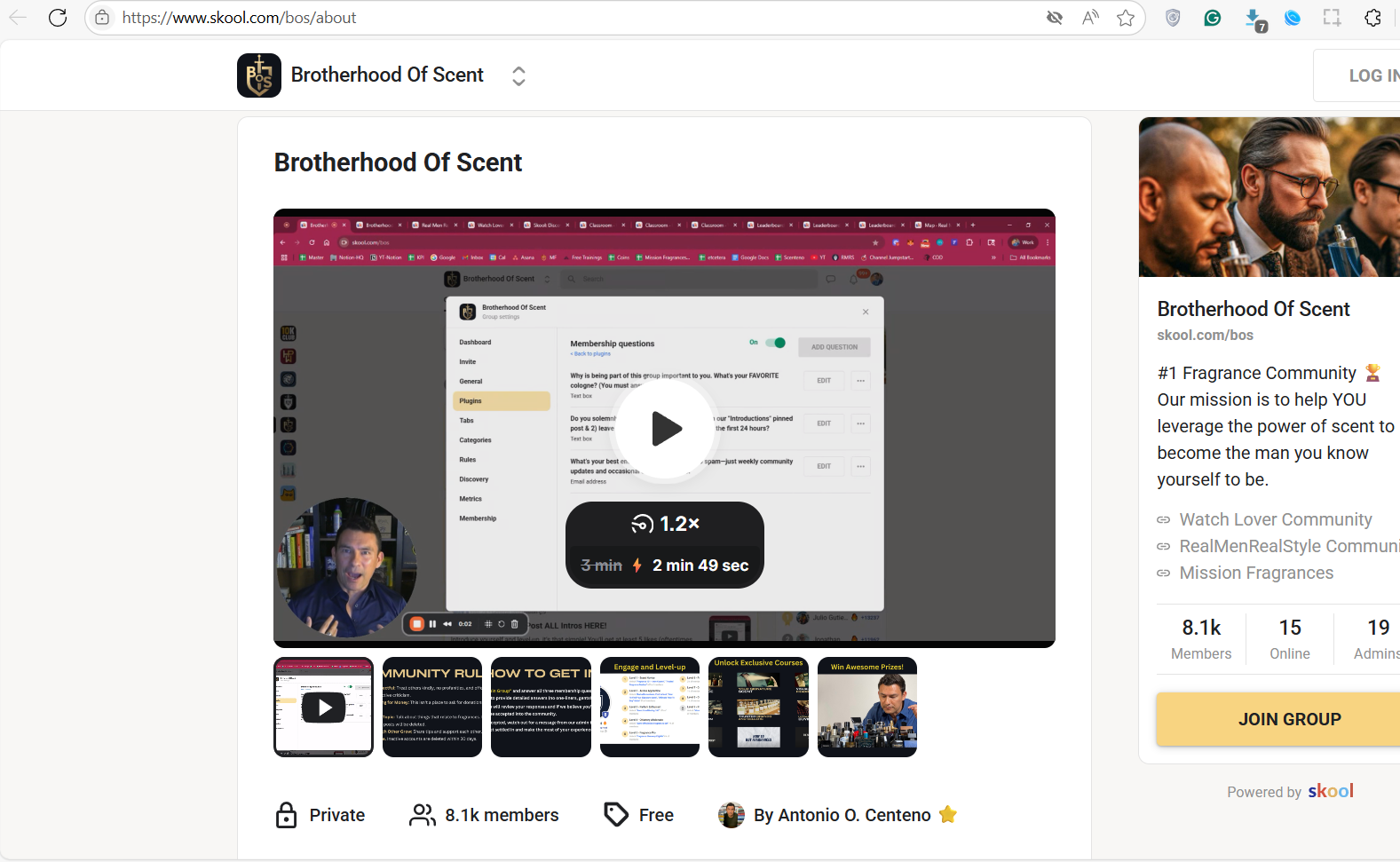This screenshot has height=862, width=1400.
Task: Click the Private label text
Action: click(337, 815)
